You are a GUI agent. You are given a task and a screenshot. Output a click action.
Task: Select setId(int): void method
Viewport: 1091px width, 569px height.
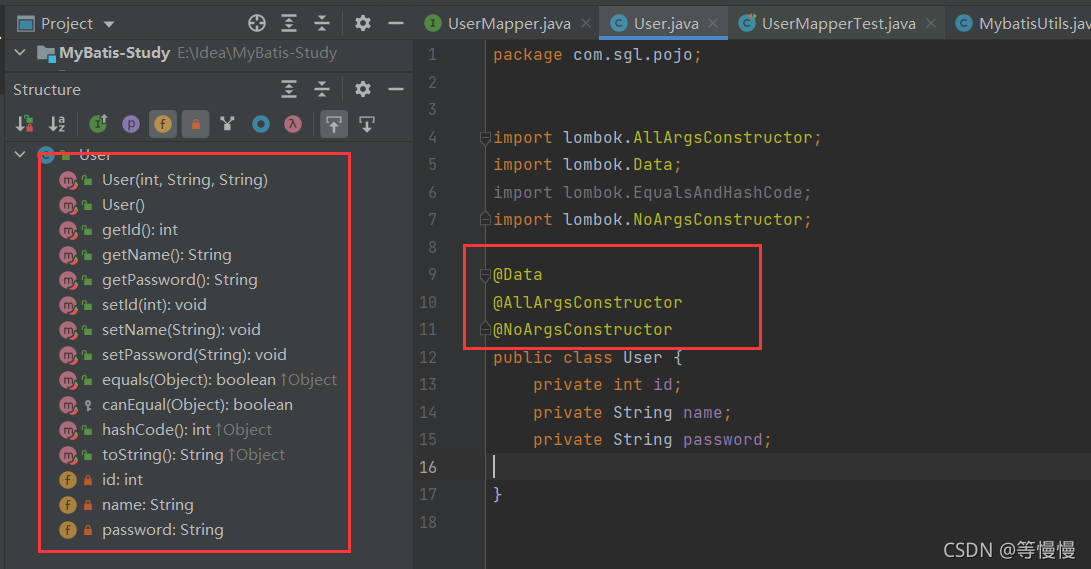(x=154, y=305)
